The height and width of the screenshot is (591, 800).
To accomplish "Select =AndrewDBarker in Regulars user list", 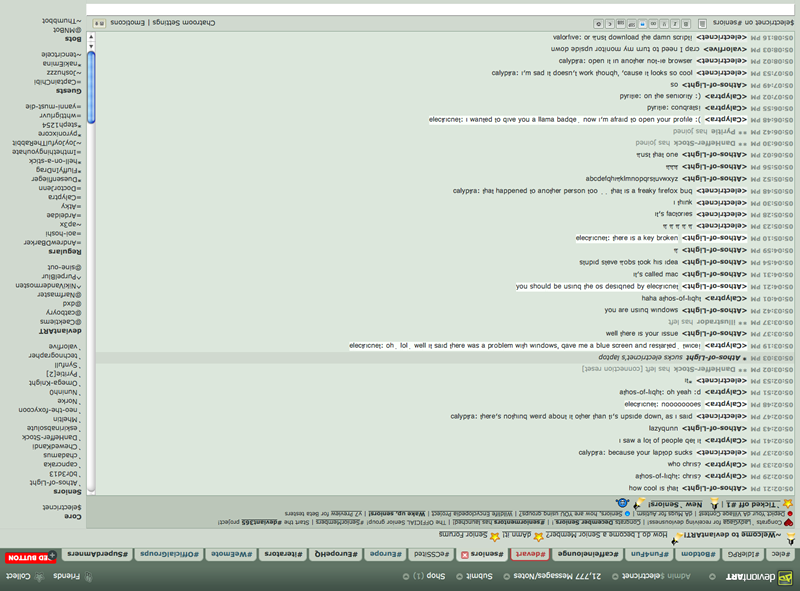I will point(53,242).
